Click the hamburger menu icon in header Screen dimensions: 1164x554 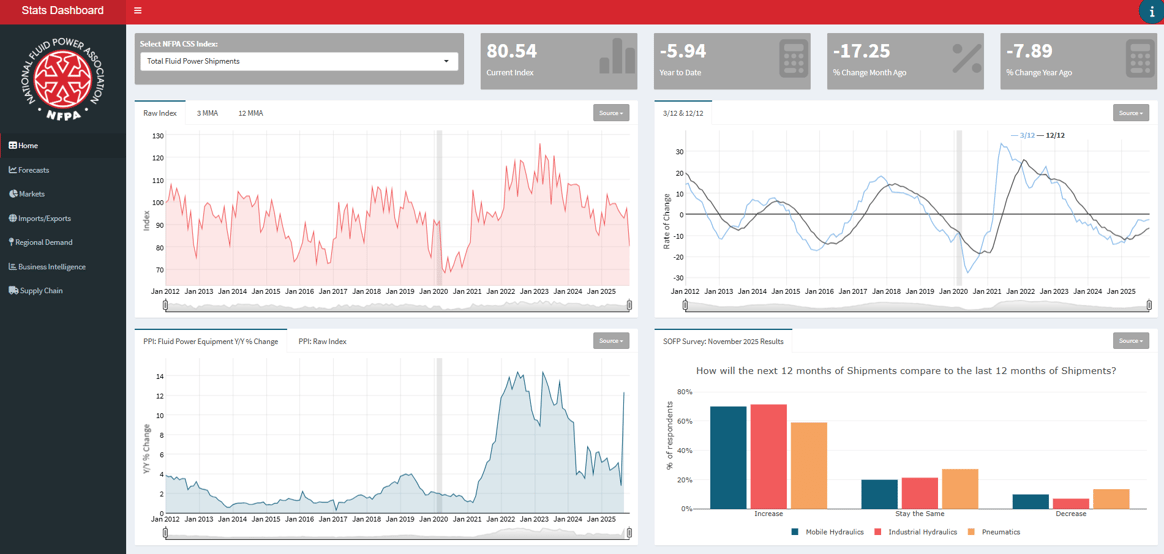[138, 11]
